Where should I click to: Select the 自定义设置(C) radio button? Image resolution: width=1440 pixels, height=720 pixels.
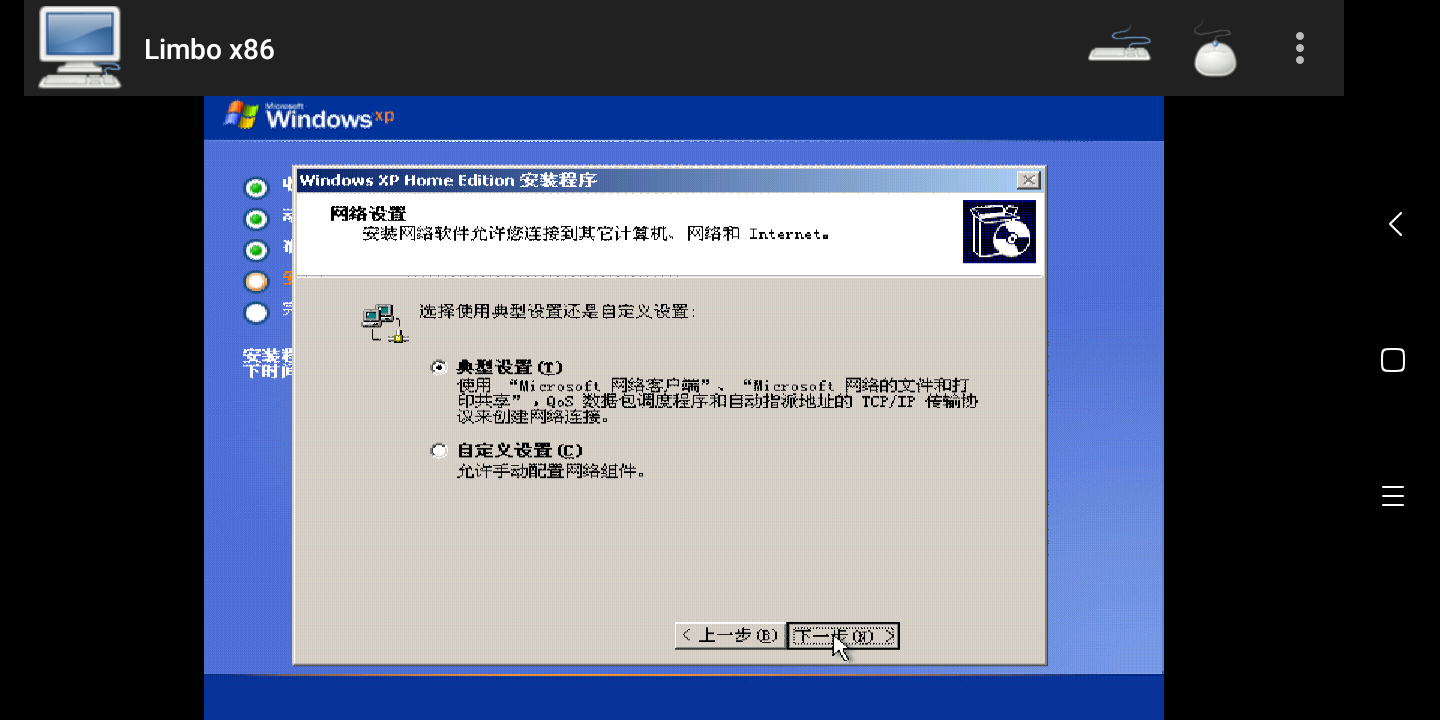(x=438, y=450)
